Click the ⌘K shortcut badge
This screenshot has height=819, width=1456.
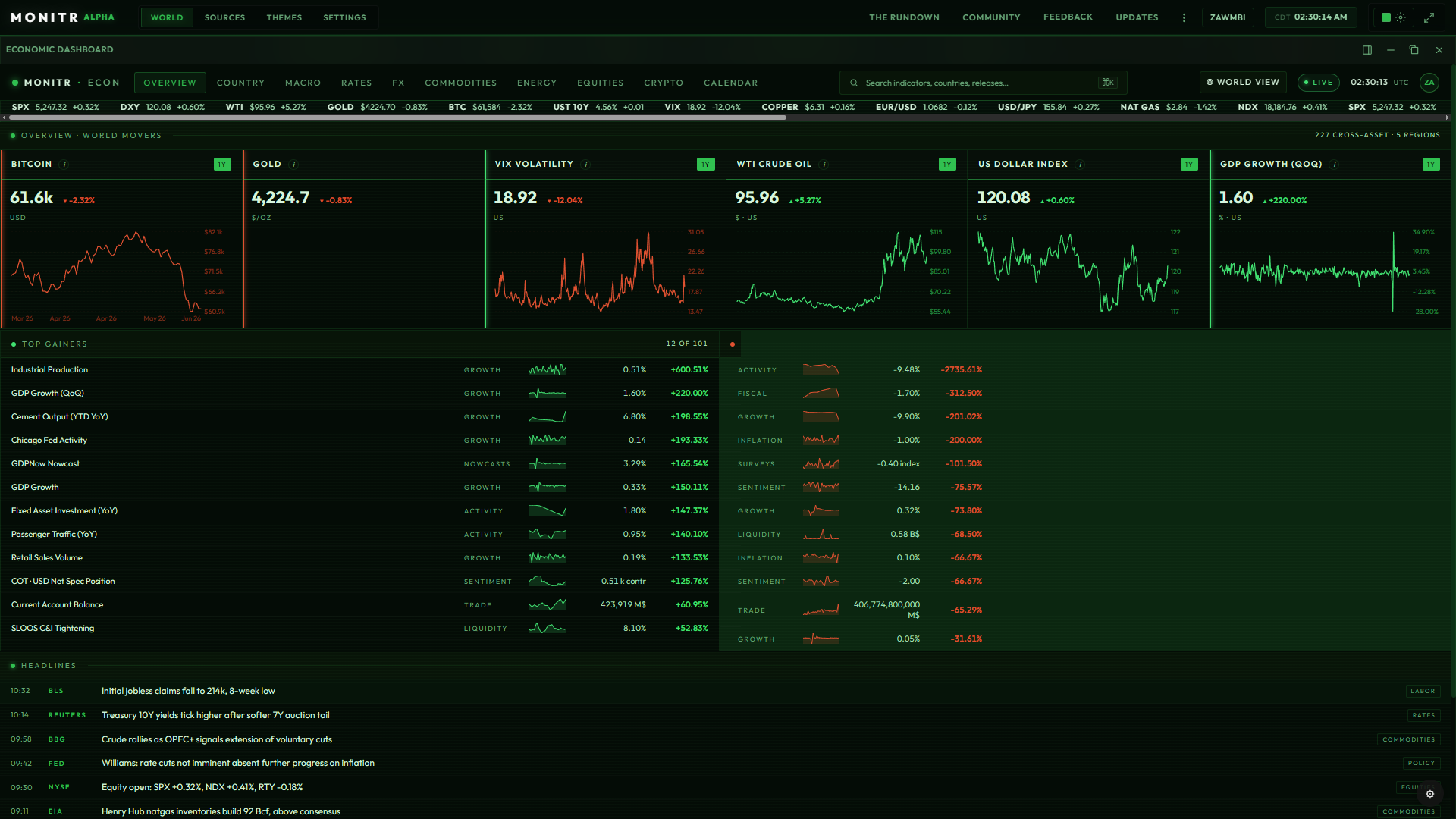pos(1108,83)
